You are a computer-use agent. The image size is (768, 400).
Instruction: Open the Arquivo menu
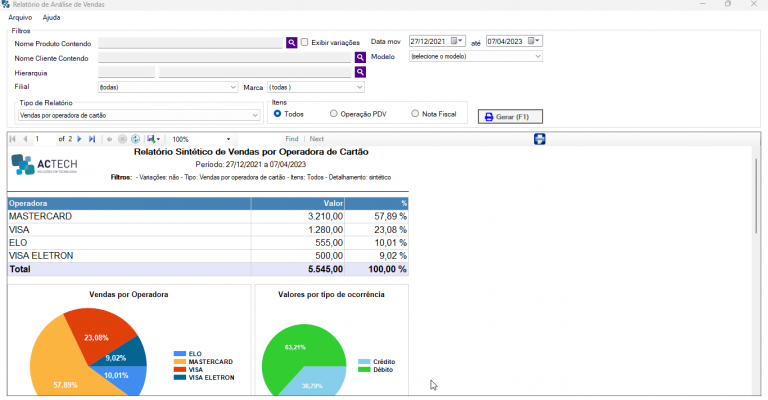20,18
